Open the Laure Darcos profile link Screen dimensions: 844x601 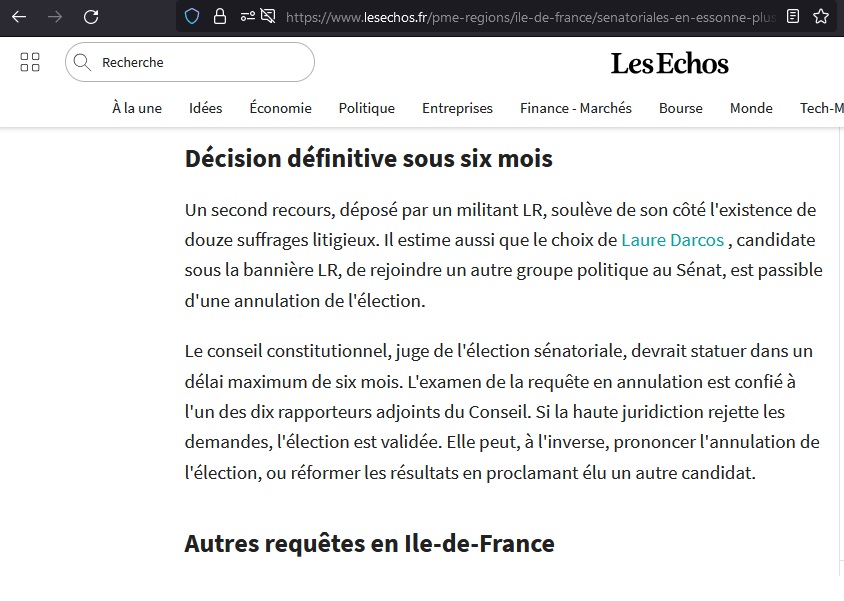tap(672, 240)
